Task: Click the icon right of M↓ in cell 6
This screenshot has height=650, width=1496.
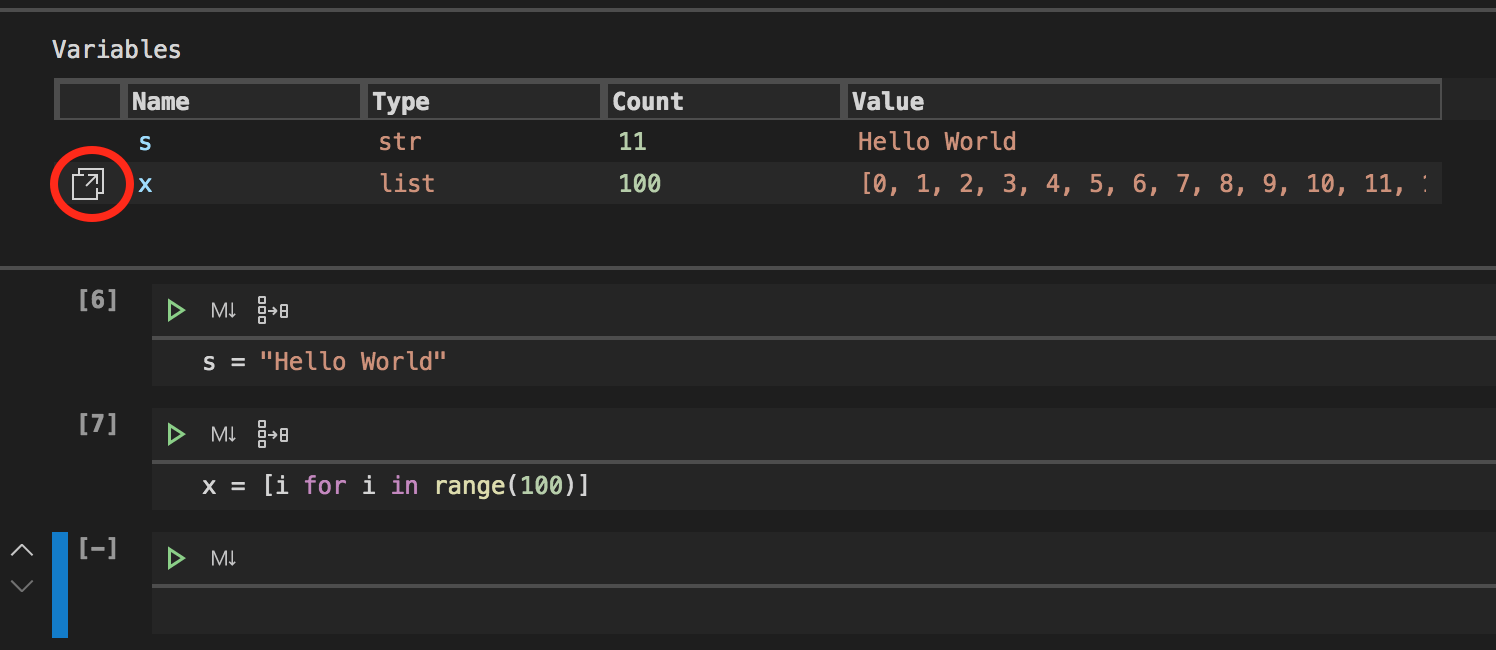Action: (x=272, y=311)
